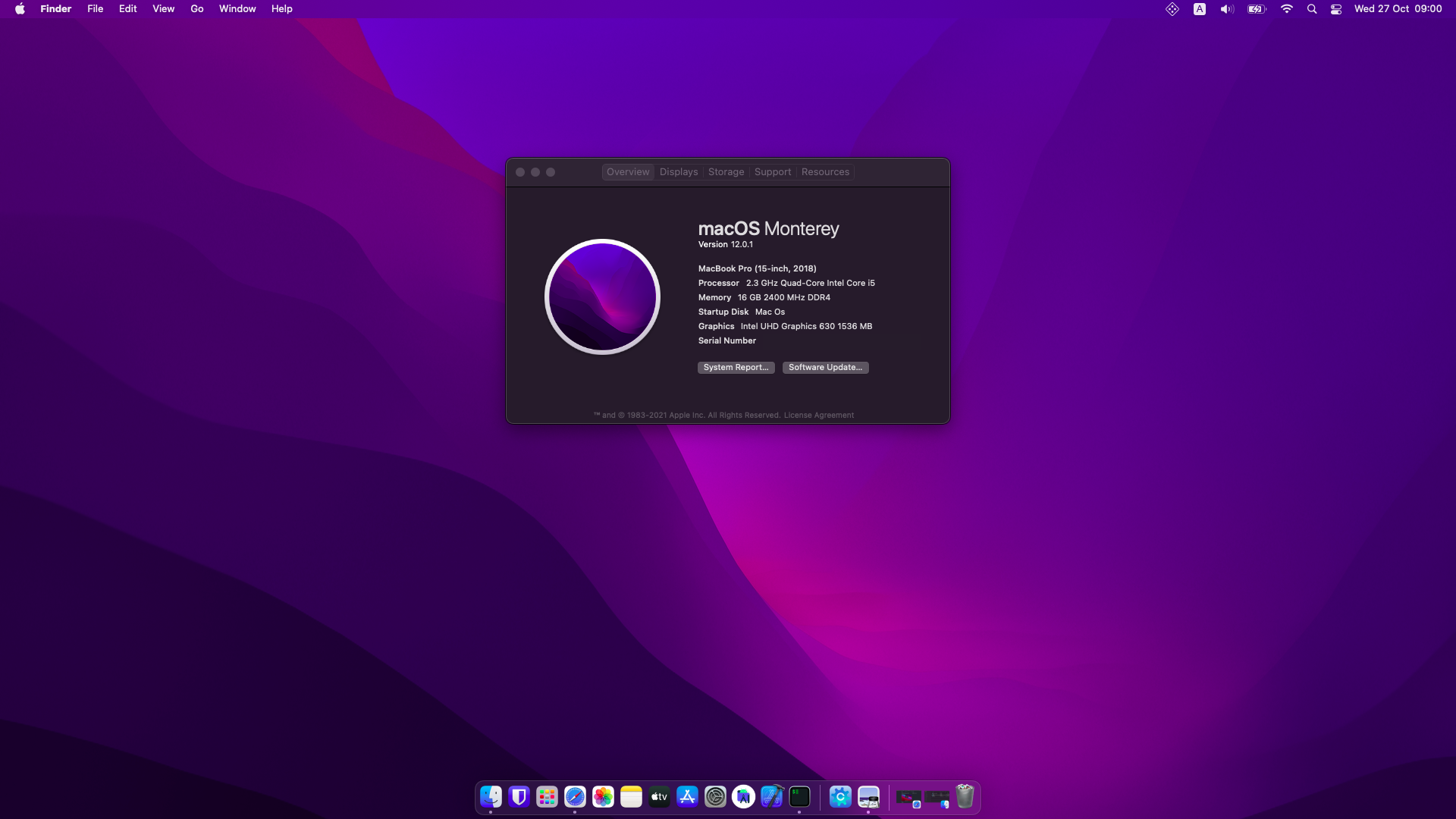The height and width of the screenshot is (819, 1456).
Task: Switch to the Storage tab
Action: click(726, 172)
